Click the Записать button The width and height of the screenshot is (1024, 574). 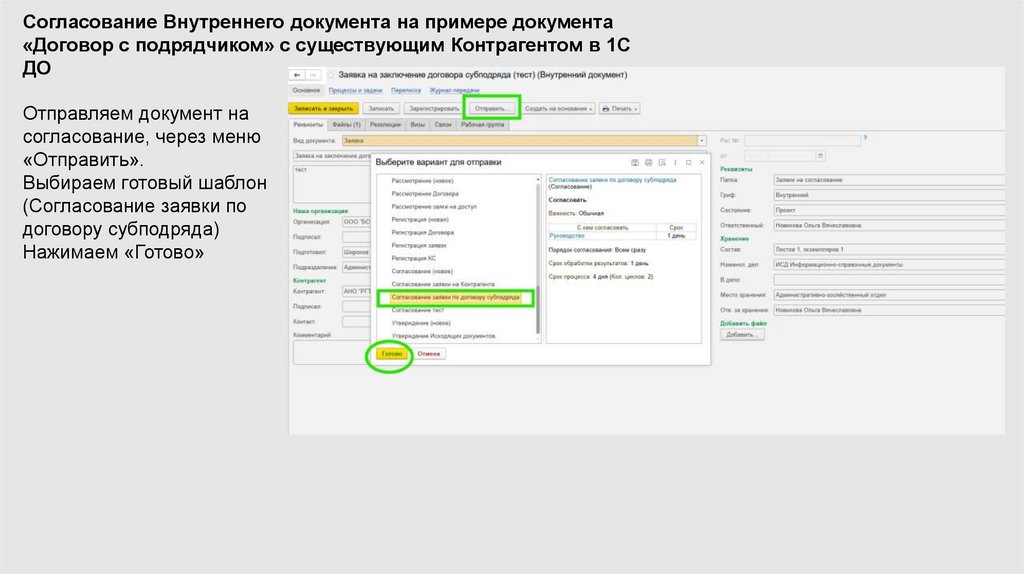pyautogui.click(x=381, y=109)
